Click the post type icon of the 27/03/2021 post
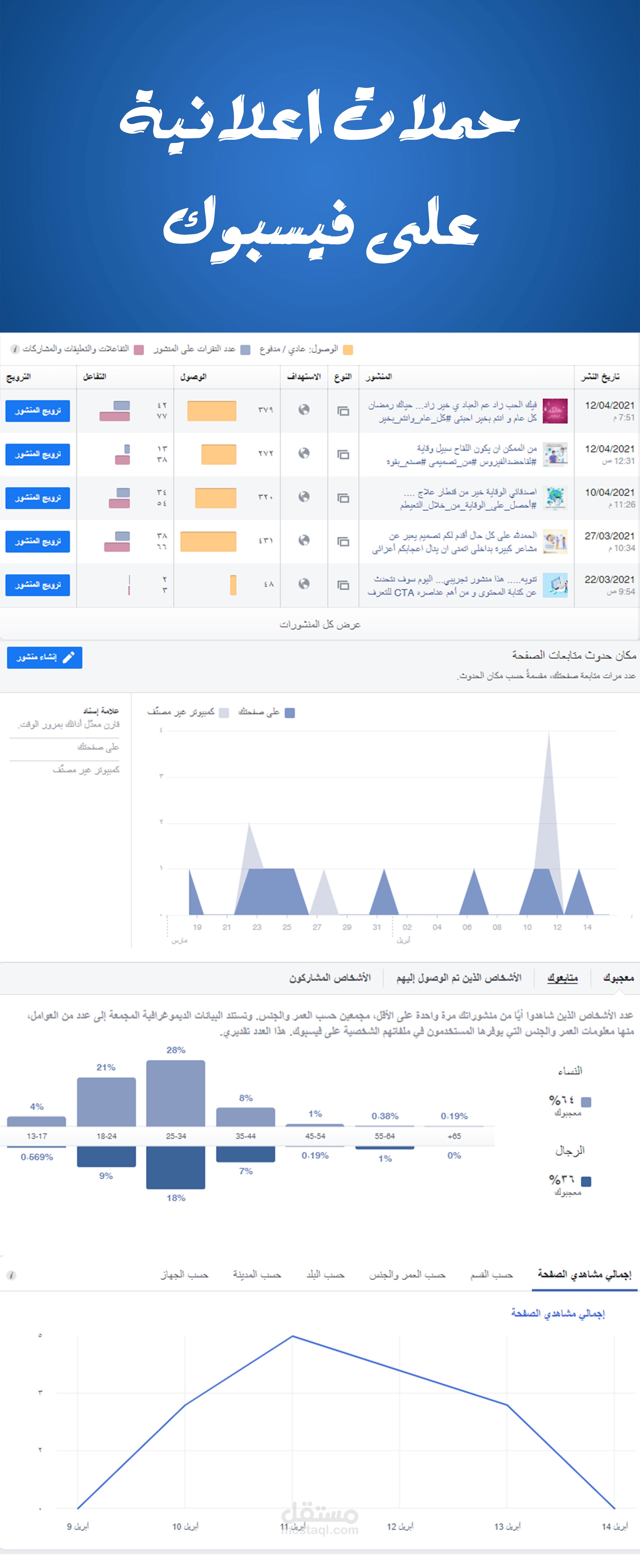 [343, 539]
